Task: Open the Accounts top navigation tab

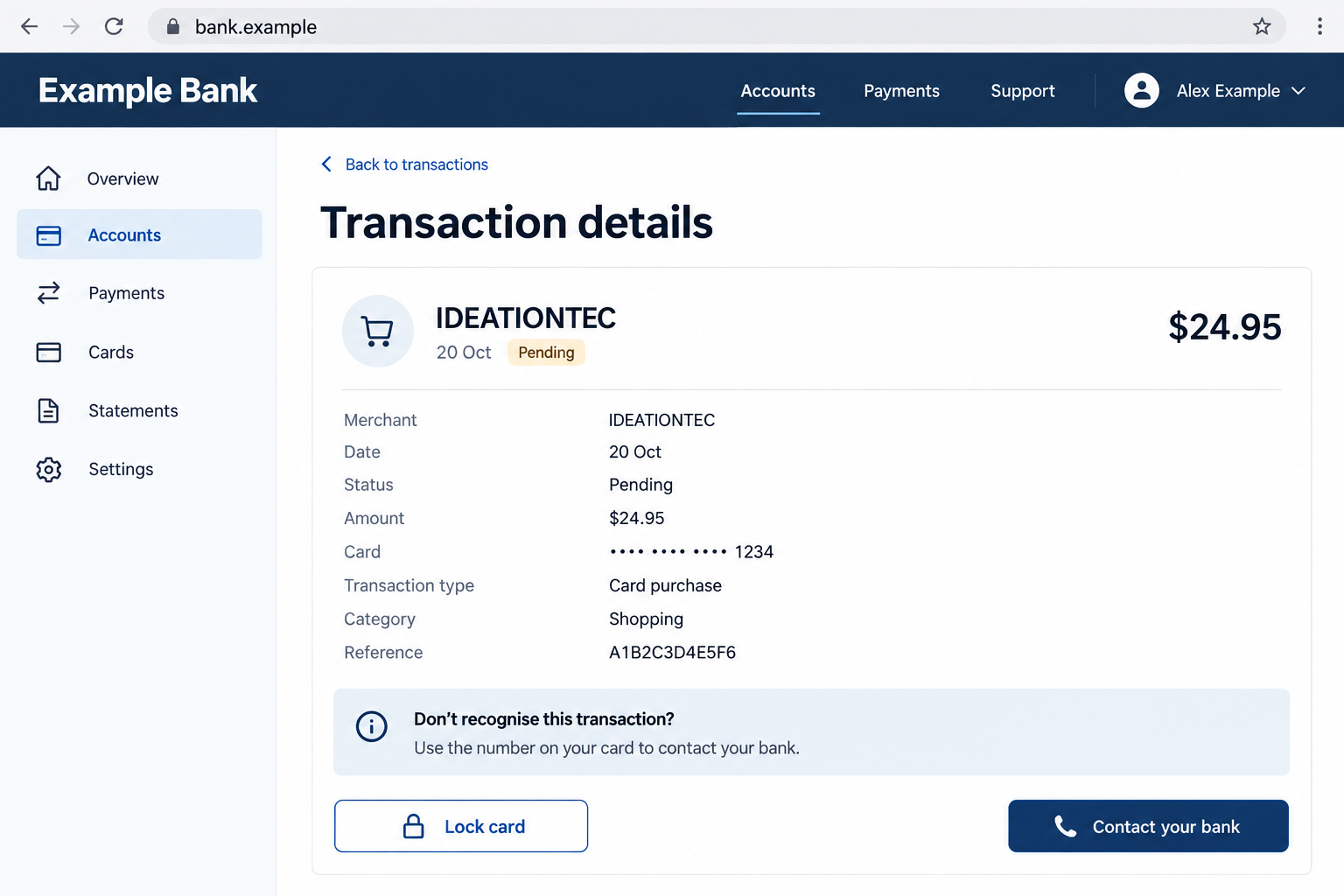Action: [778, 91]
